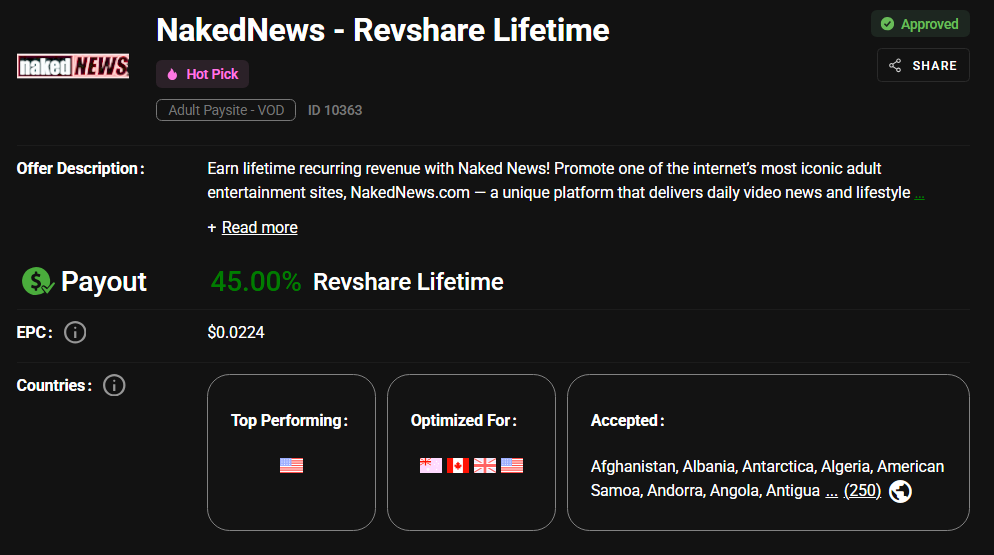Click the Optimized For heading
Viewport: 994px width, 555px height.
click(463, 421)
